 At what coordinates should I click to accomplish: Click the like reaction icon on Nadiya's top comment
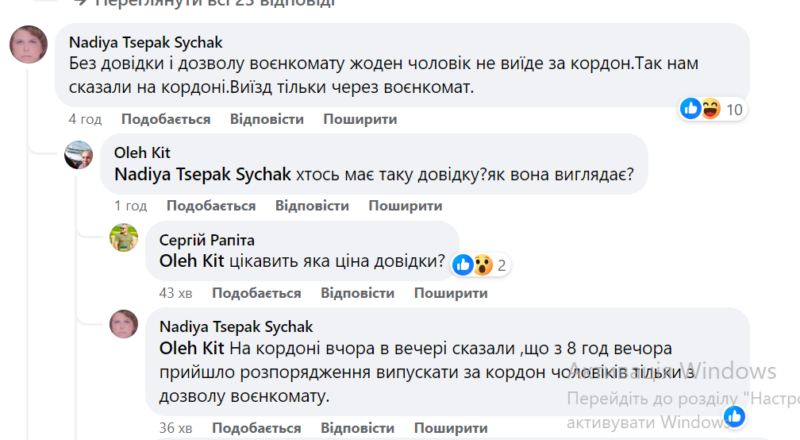point(691,108)
